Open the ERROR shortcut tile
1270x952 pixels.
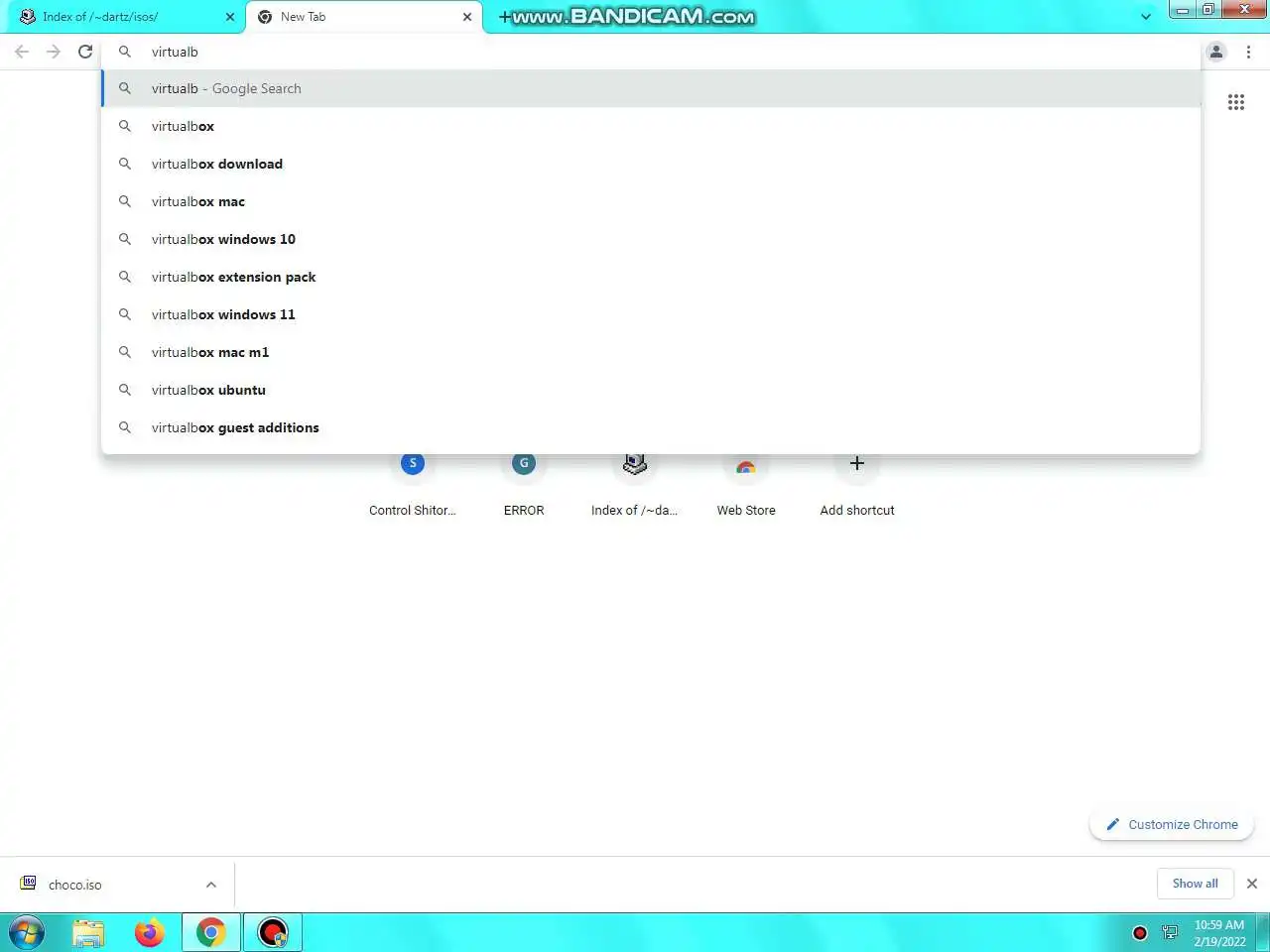(x=524, y=486)
